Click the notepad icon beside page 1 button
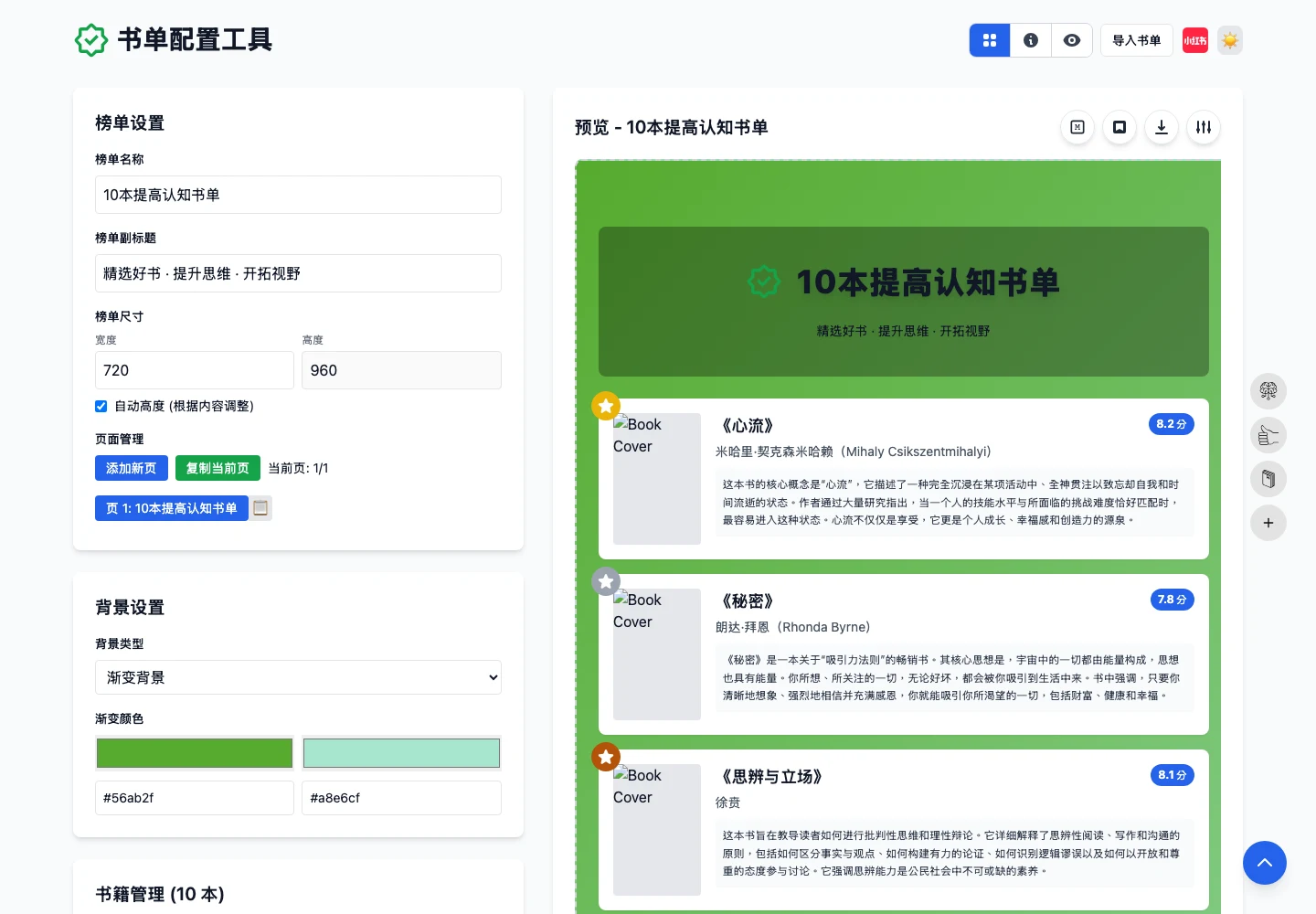Viewport: 1316px width, 914px height. pos(260,508)
